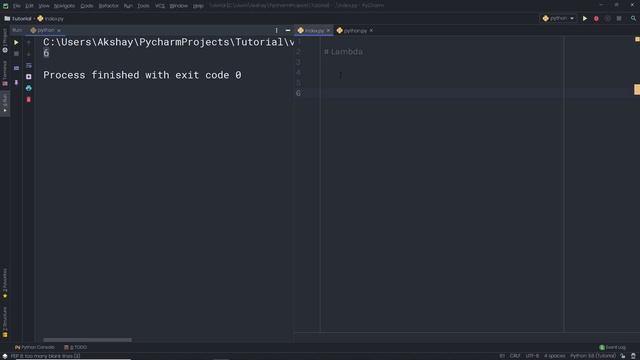Screen dimensions: 640x360
Task: Open the Python Console tool window
Action: [x=35, y=347]
